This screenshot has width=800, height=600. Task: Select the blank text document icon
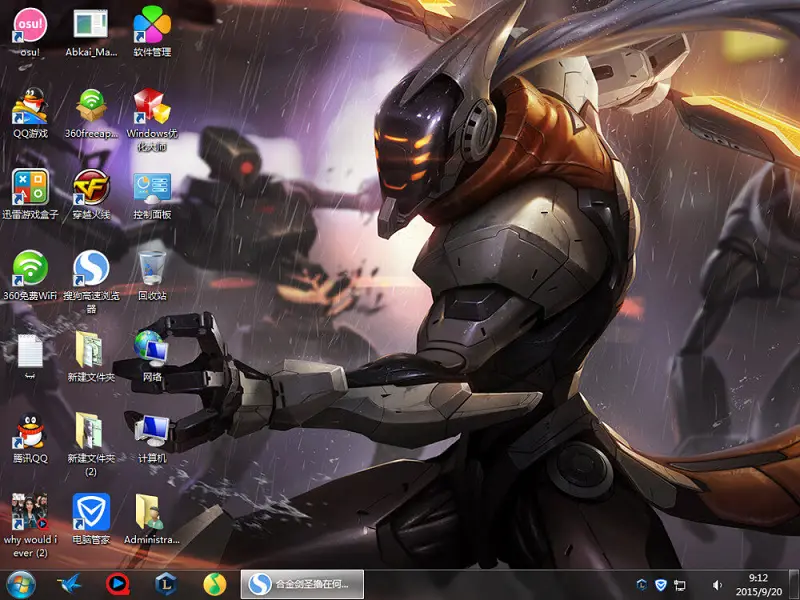tap(30, 356)
